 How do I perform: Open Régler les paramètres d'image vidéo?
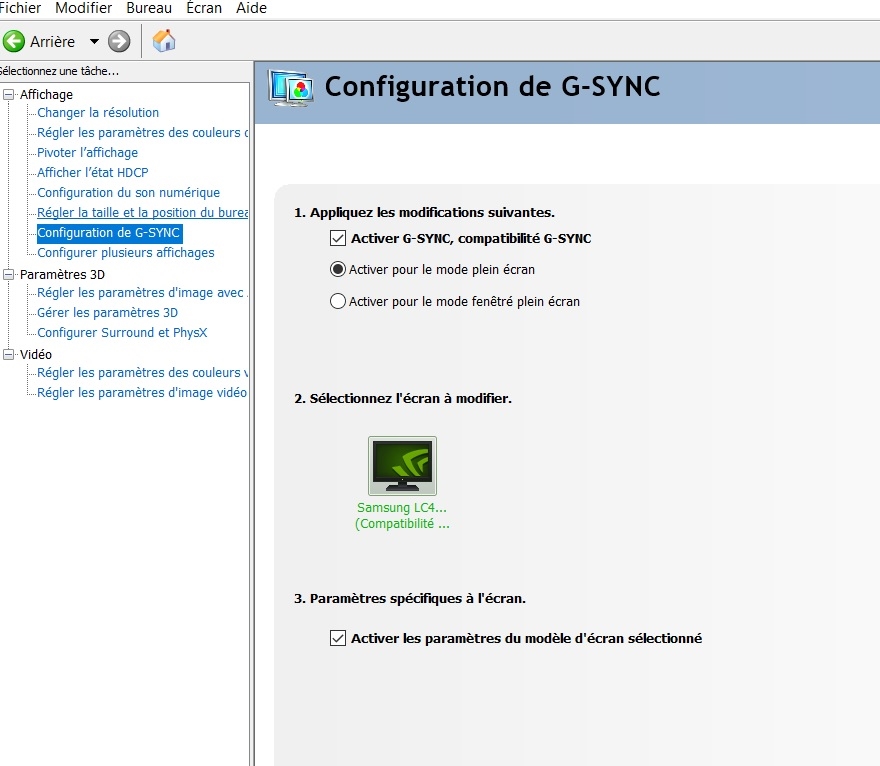pyautogui.click(x=142, y=392)
